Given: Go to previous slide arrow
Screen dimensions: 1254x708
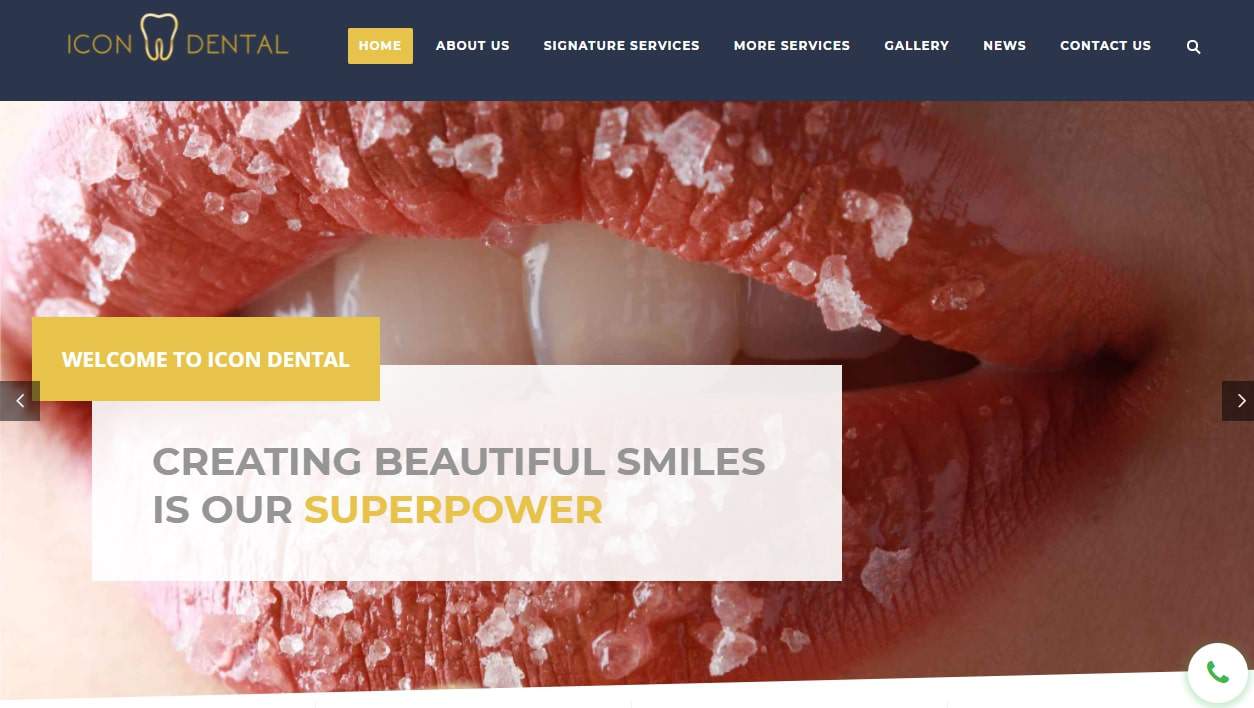Looking at the screenshot, I should (x=19, y=401).
